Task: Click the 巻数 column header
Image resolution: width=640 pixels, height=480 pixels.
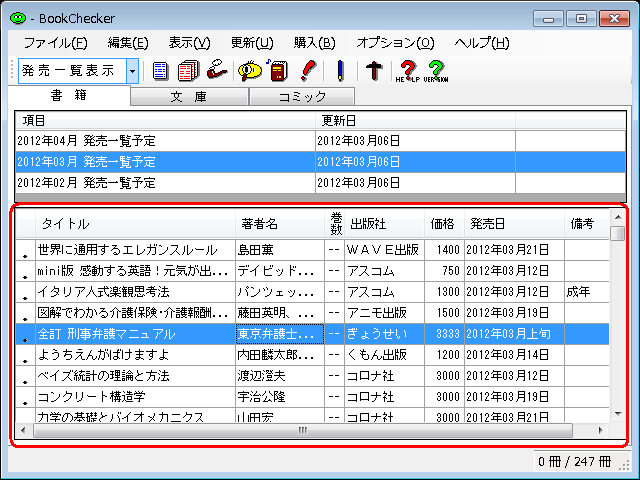Action: tap(335, 224)
